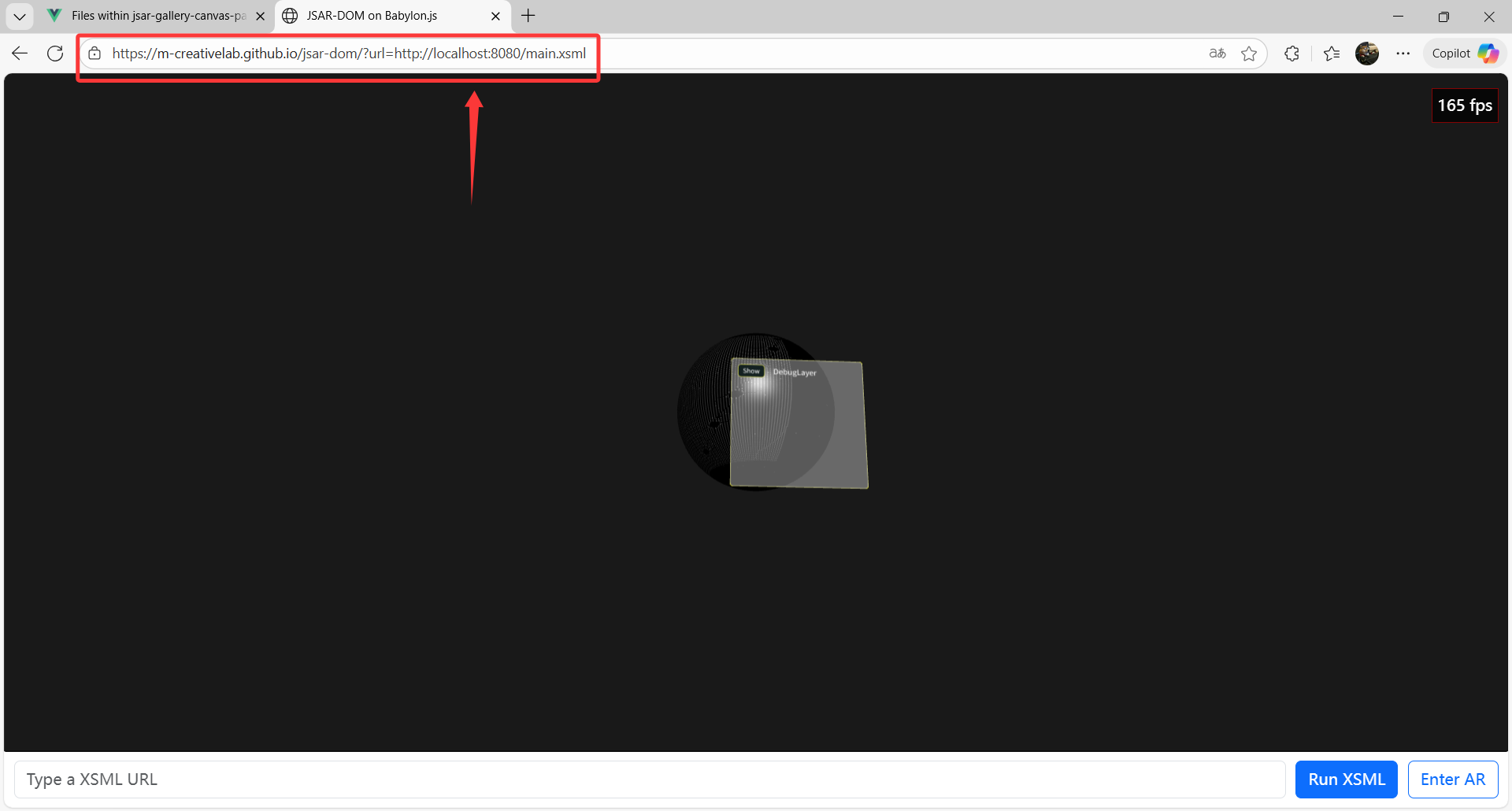The height and width of the screenshot is (811, 1512).
Task: Open the tab search dropdown
Action: click(x=20, y=16)
